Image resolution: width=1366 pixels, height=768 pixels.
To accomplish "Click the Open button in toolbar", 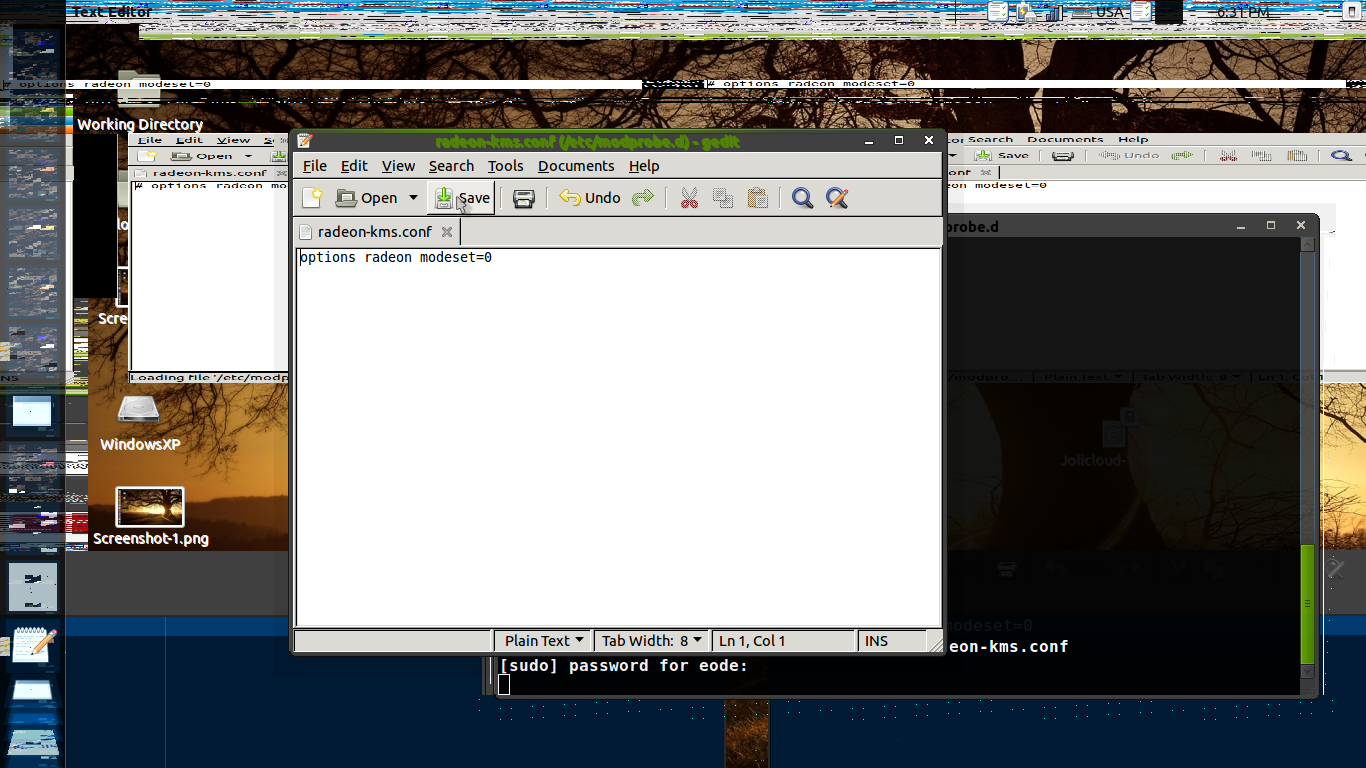I will (367, 198).
